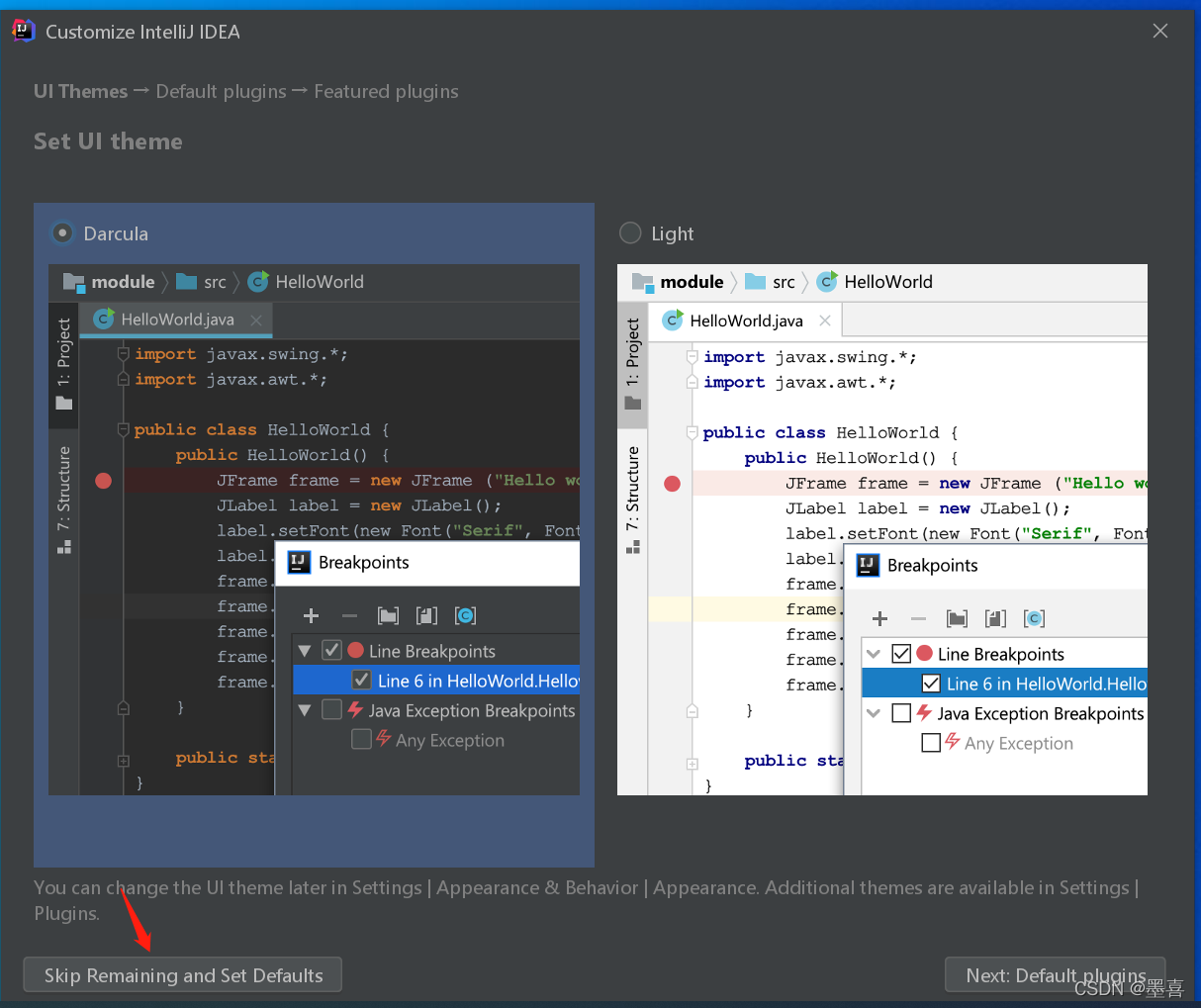Click group by class icon in Light preview
Viewport: 1201px width, 1008px height.
pos(1034,618)
